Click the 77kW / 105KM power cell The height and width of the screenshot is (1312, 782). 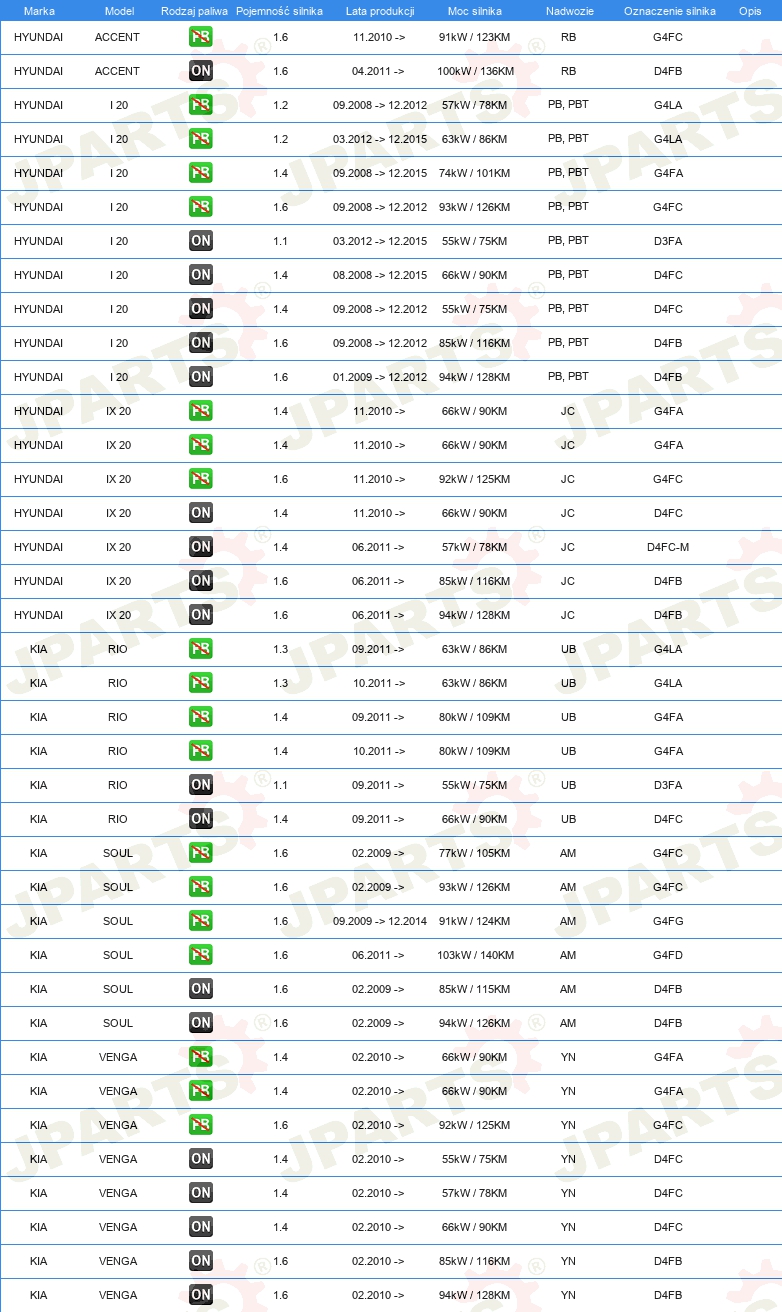pyautogui.click(x=475, y=853)
